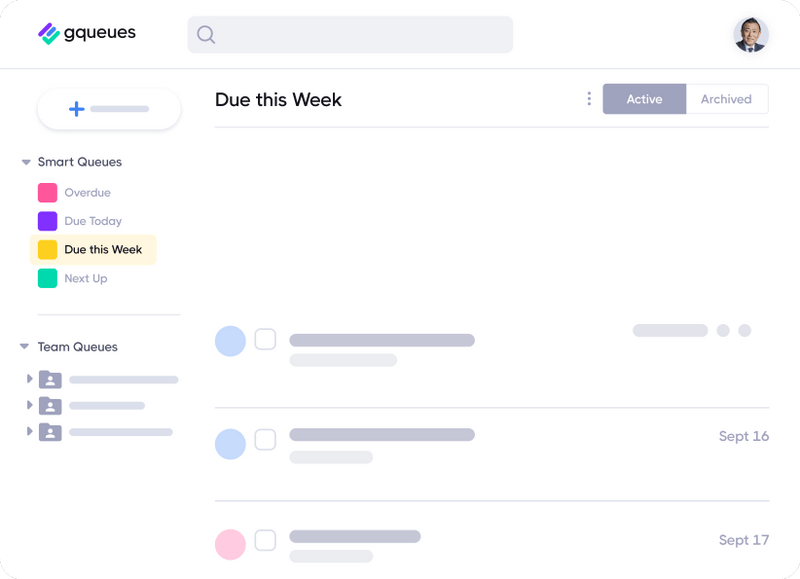Switch to the Archived tab
This screenshot has height=579, width=800.
(x=727, y=99)
